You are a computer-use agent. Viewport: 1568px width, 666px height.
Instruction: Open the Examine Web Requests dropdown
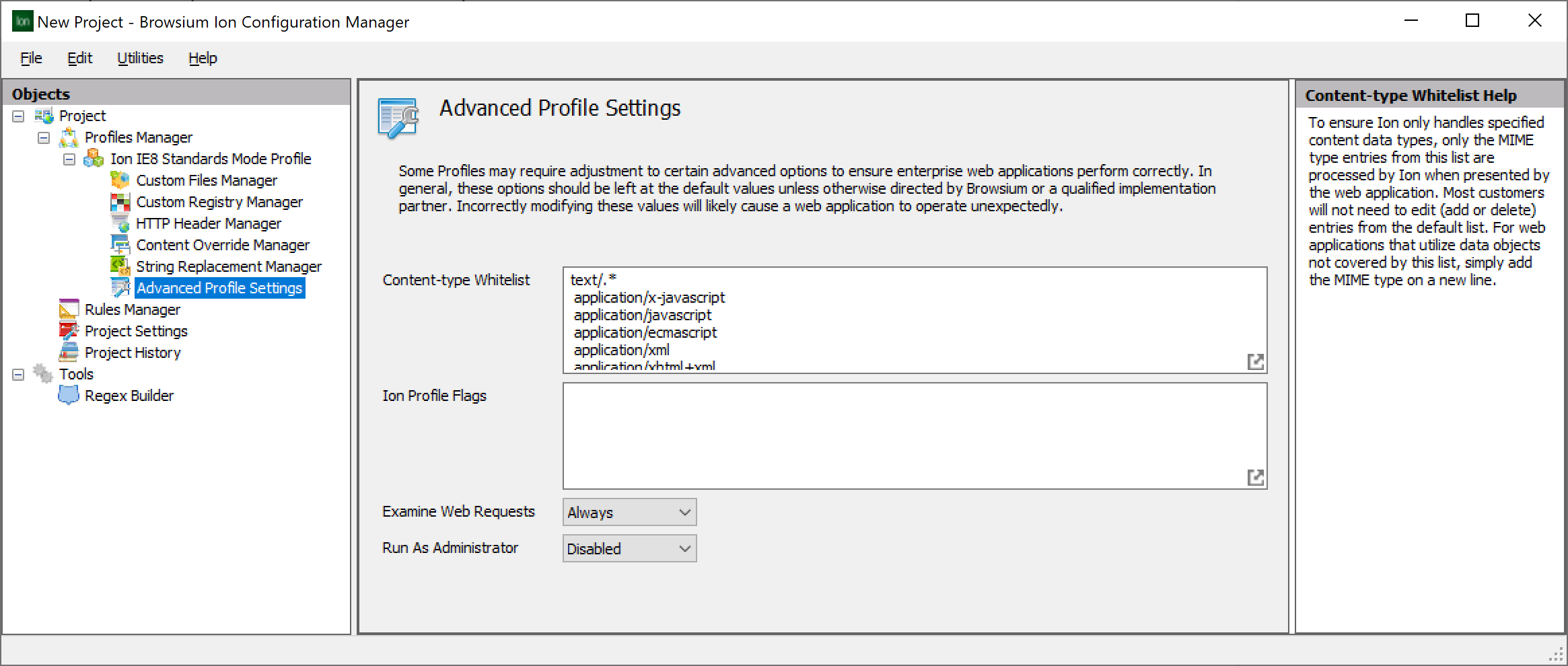click(682, 511)
